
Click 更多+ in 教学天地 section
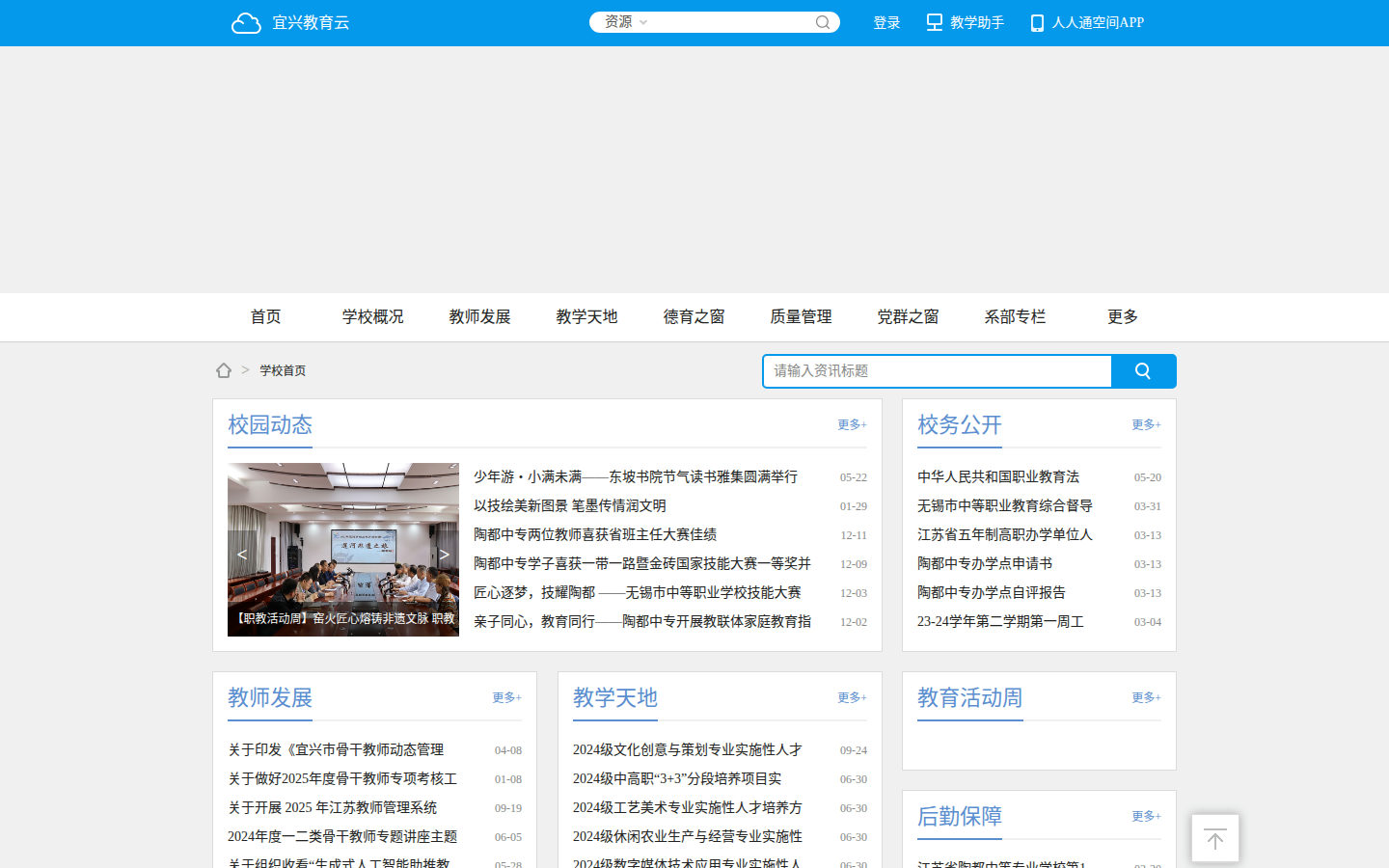point(852,697)
